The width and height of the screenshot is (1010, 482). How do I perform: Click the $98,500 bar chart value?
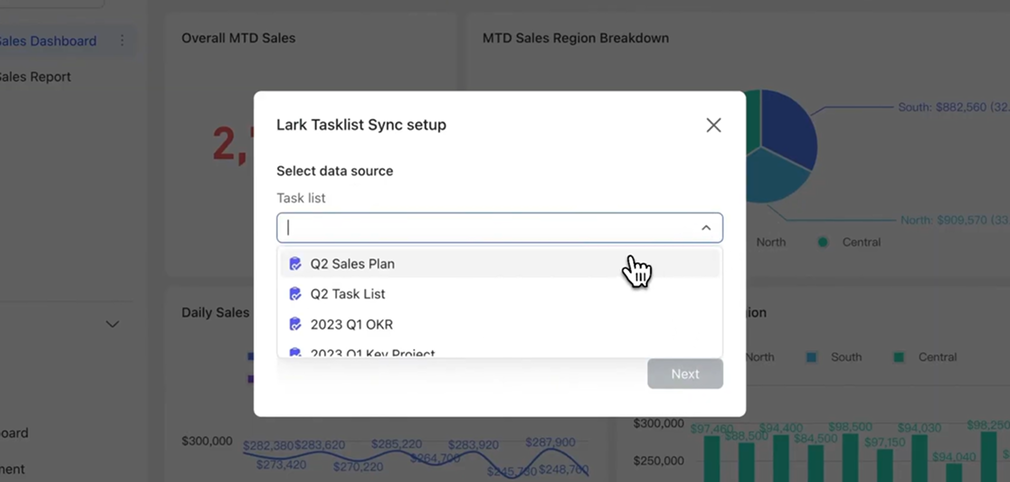[850, 427]
